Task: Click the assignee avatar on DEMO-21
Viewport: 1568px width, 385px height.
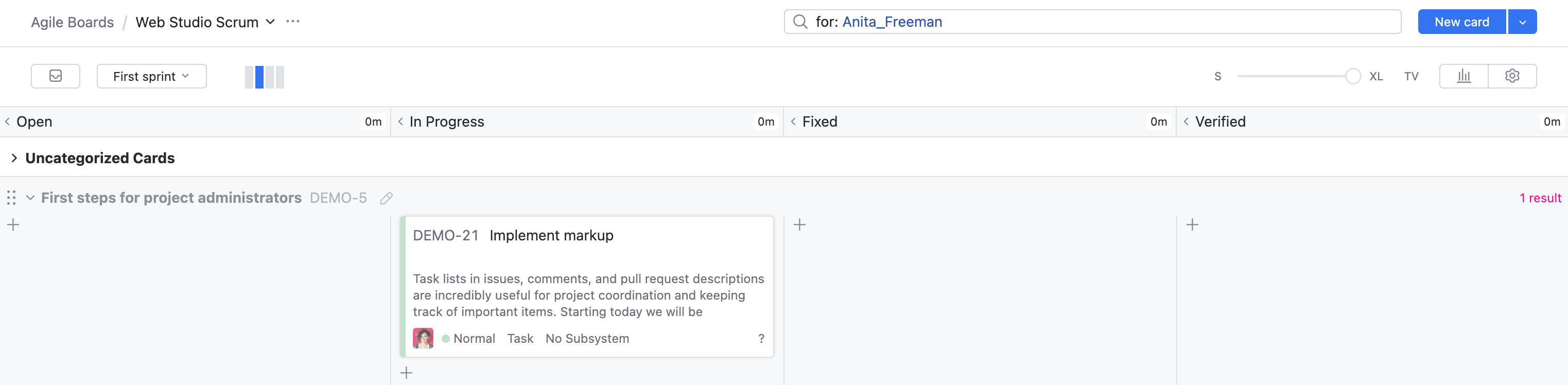Action: point(423,338)
